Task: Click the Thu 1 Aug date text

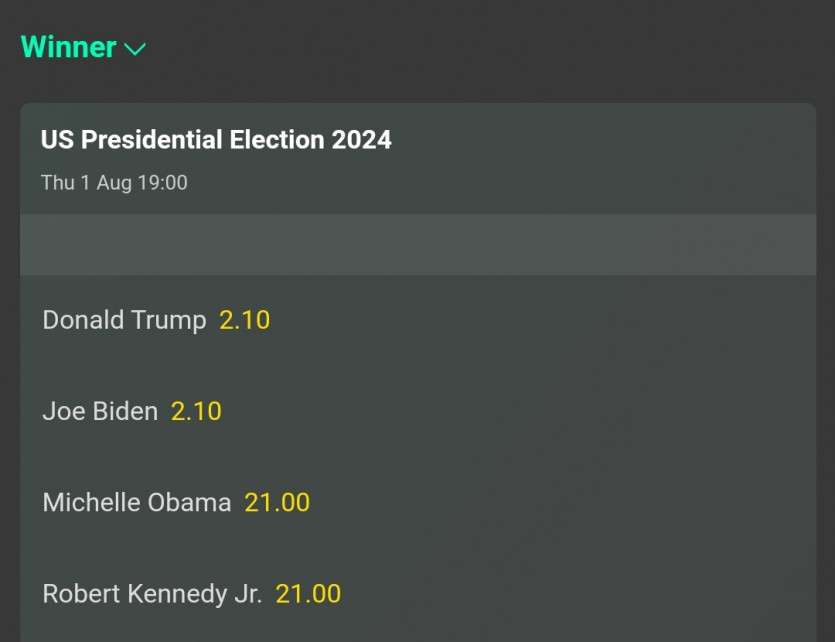Action: click(86, 183)
